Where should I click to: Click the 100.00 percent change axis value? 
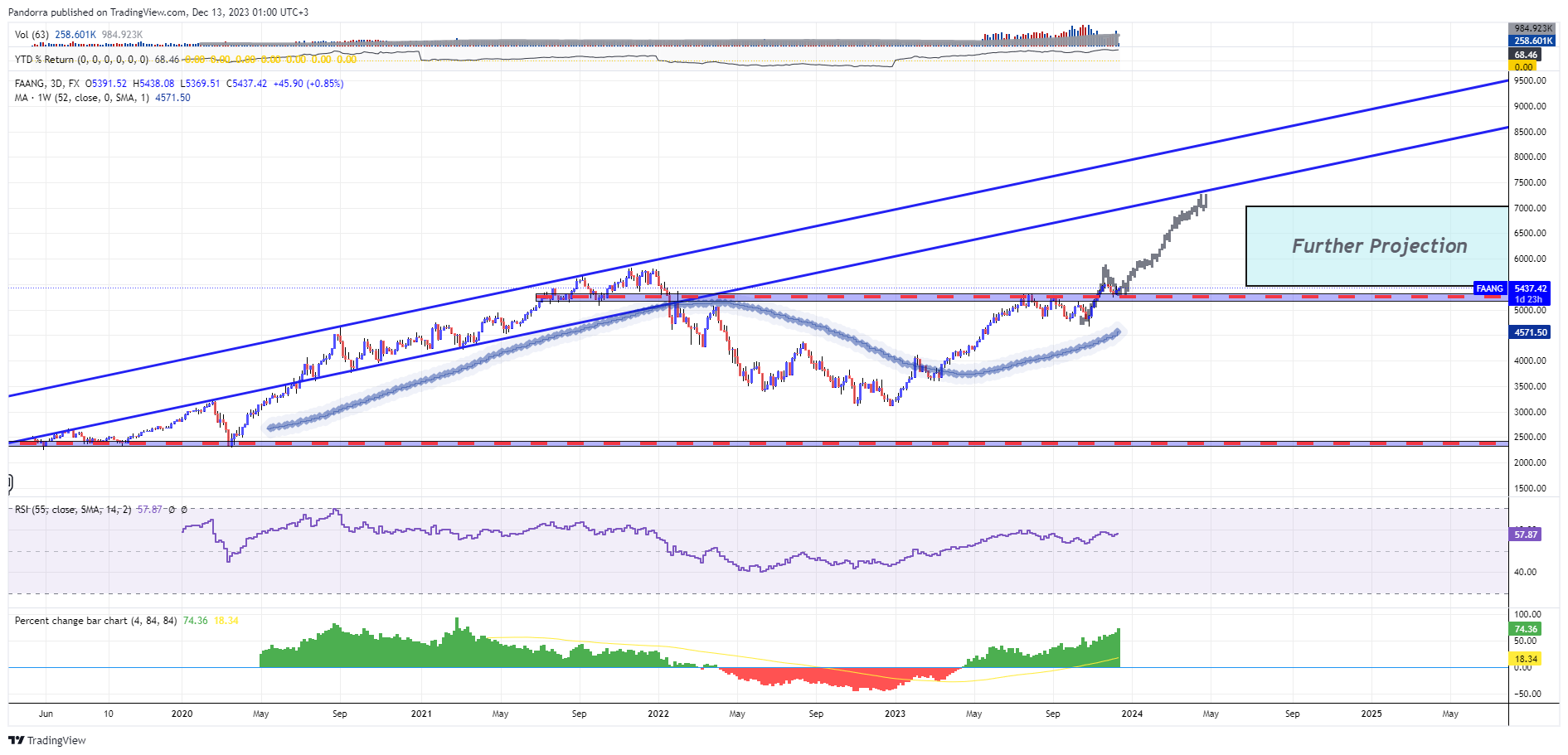(x=1527, y=614)
